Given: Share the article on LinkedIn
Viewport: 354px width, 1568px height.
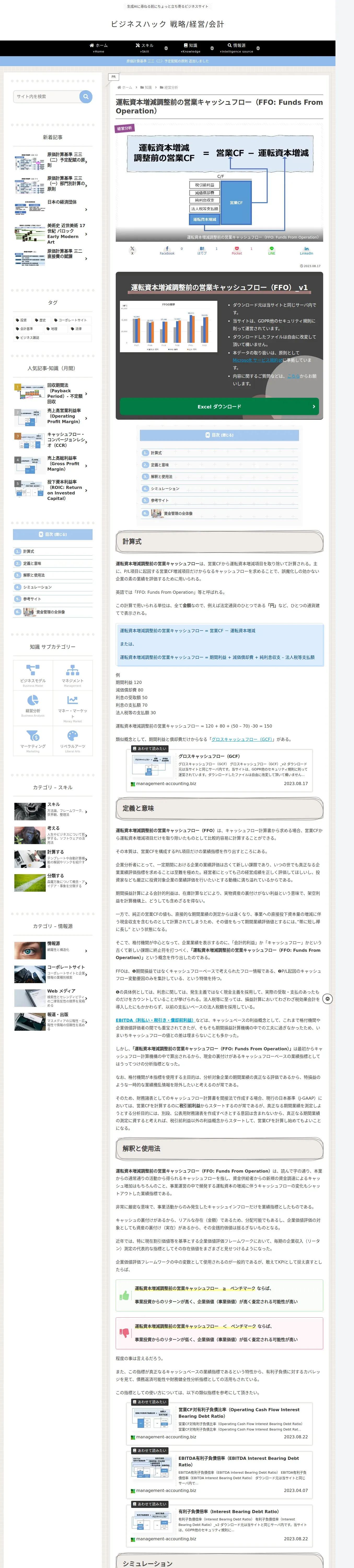Looking at the screenshot, I should 306,250.
